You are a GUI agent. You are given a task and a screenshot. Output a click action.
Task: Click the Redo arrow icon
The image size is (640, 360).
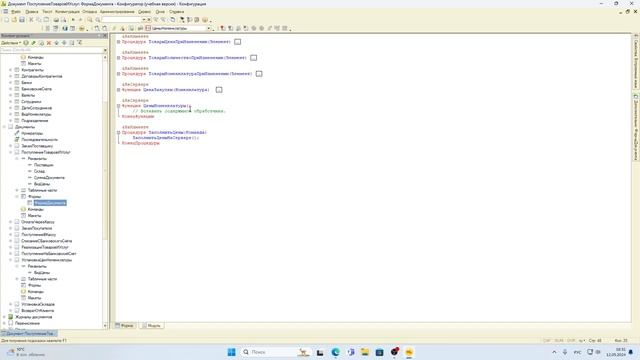(80, 20)
